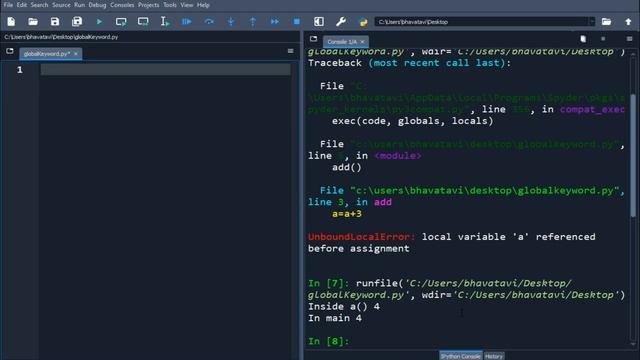Browse for a working directory

[x=606, y=22]
